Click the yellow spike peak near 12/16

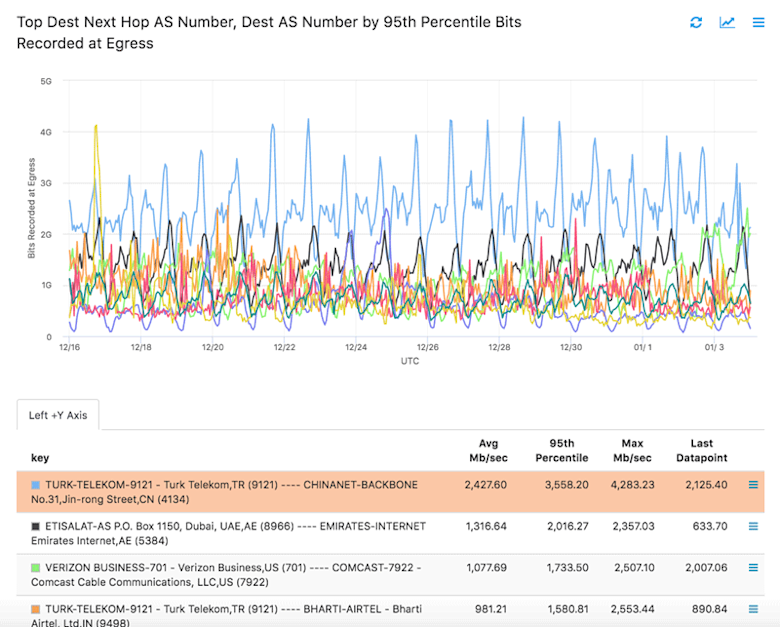click(96, 126)
